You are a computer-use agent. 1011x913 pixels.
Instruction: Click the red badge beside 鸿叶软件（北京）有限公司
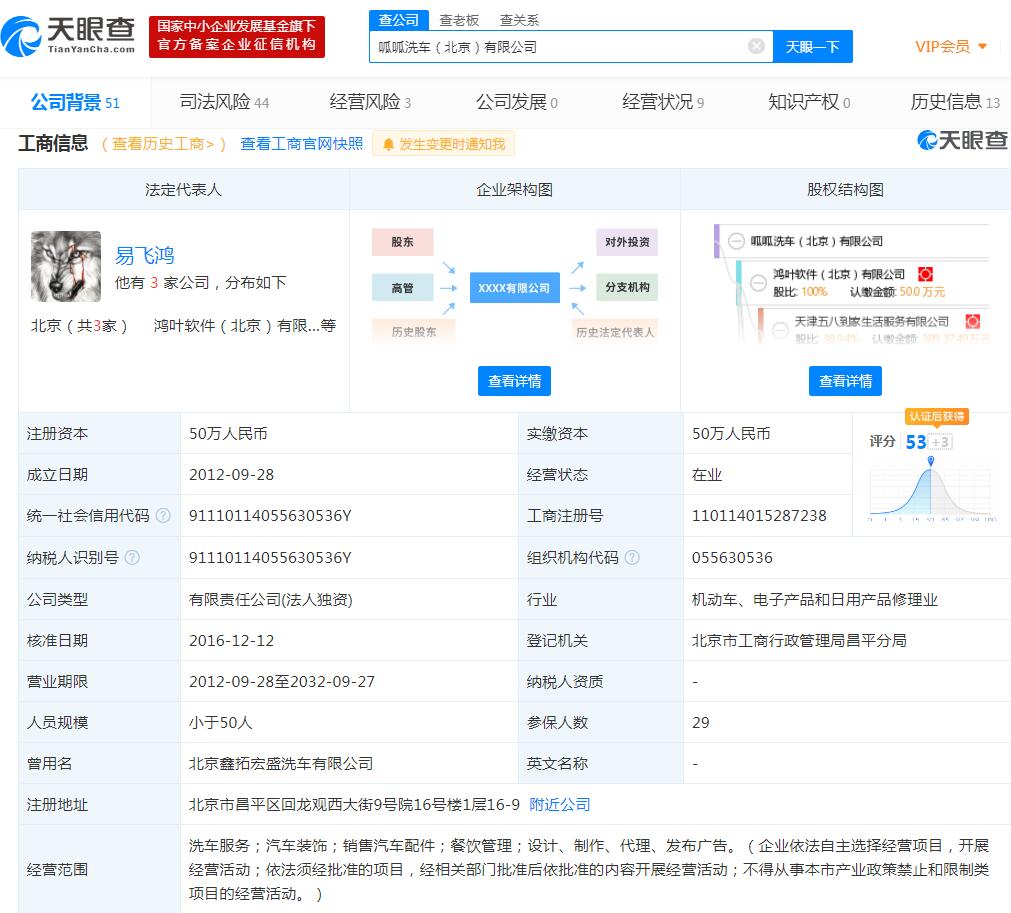[x=927, y=273]
